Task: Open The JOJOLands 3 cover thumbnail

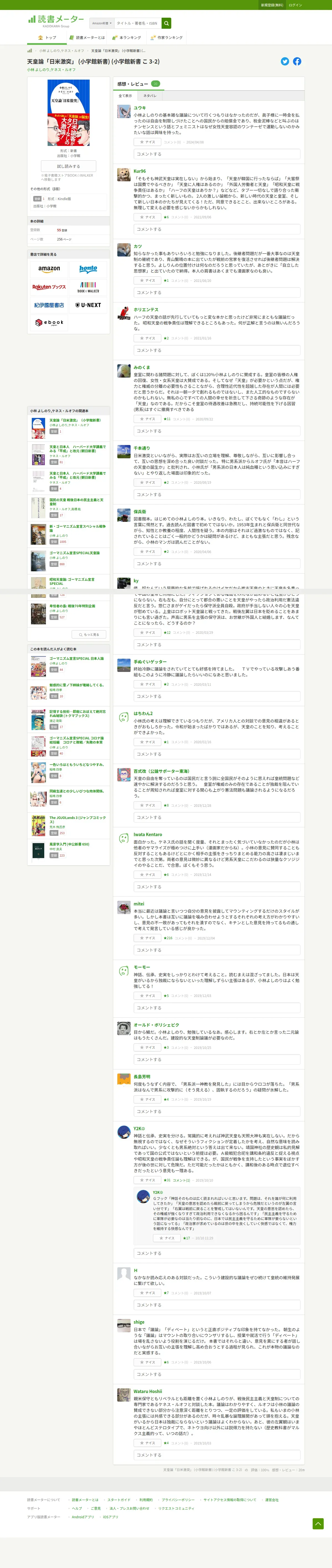Action: pos(38,825)
